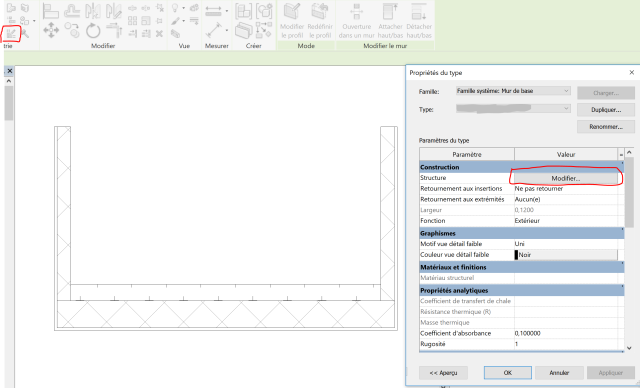Click the Valeur column header

(x=566, y=155)
